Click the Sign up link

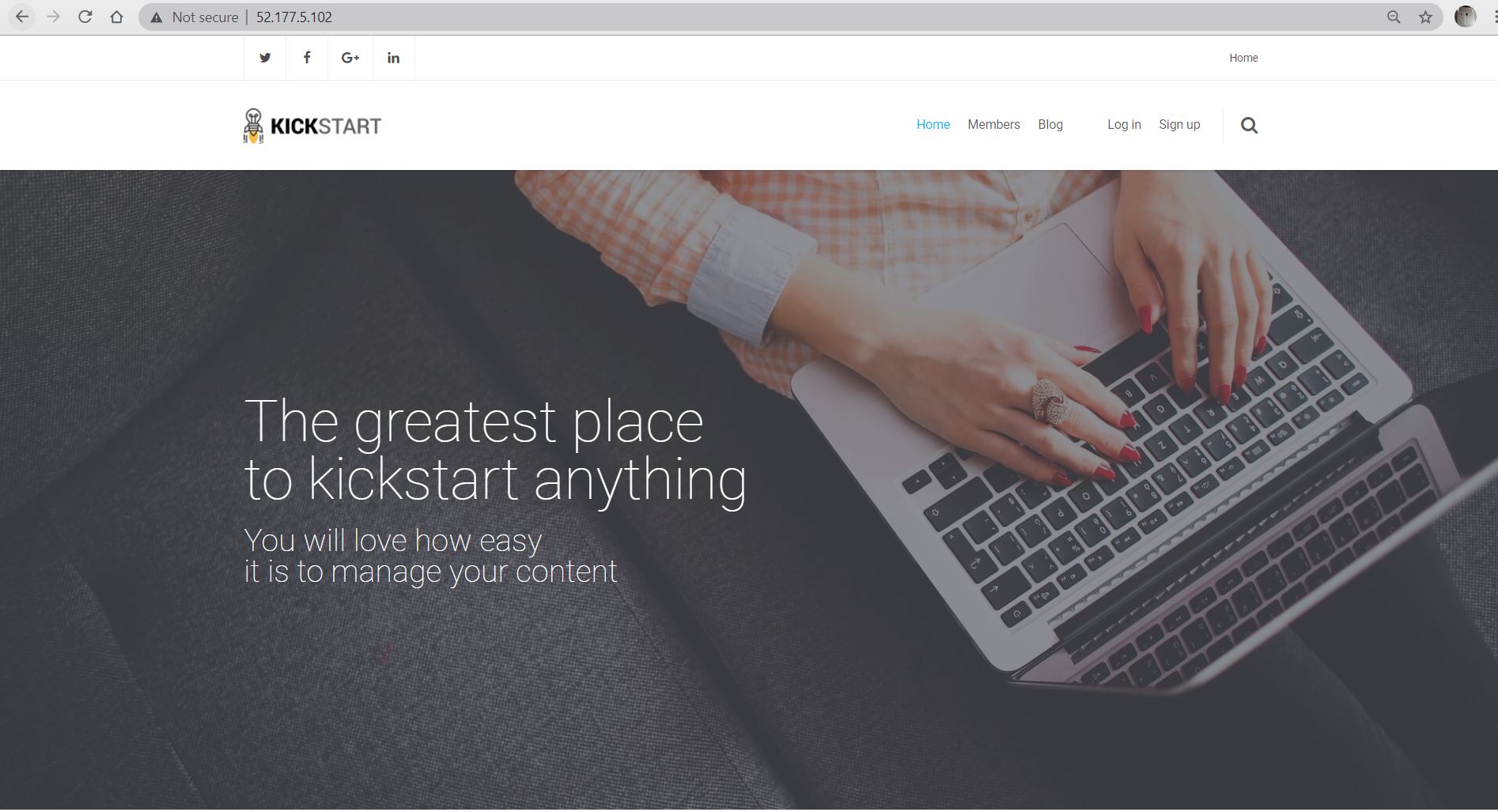[1179, 125]
